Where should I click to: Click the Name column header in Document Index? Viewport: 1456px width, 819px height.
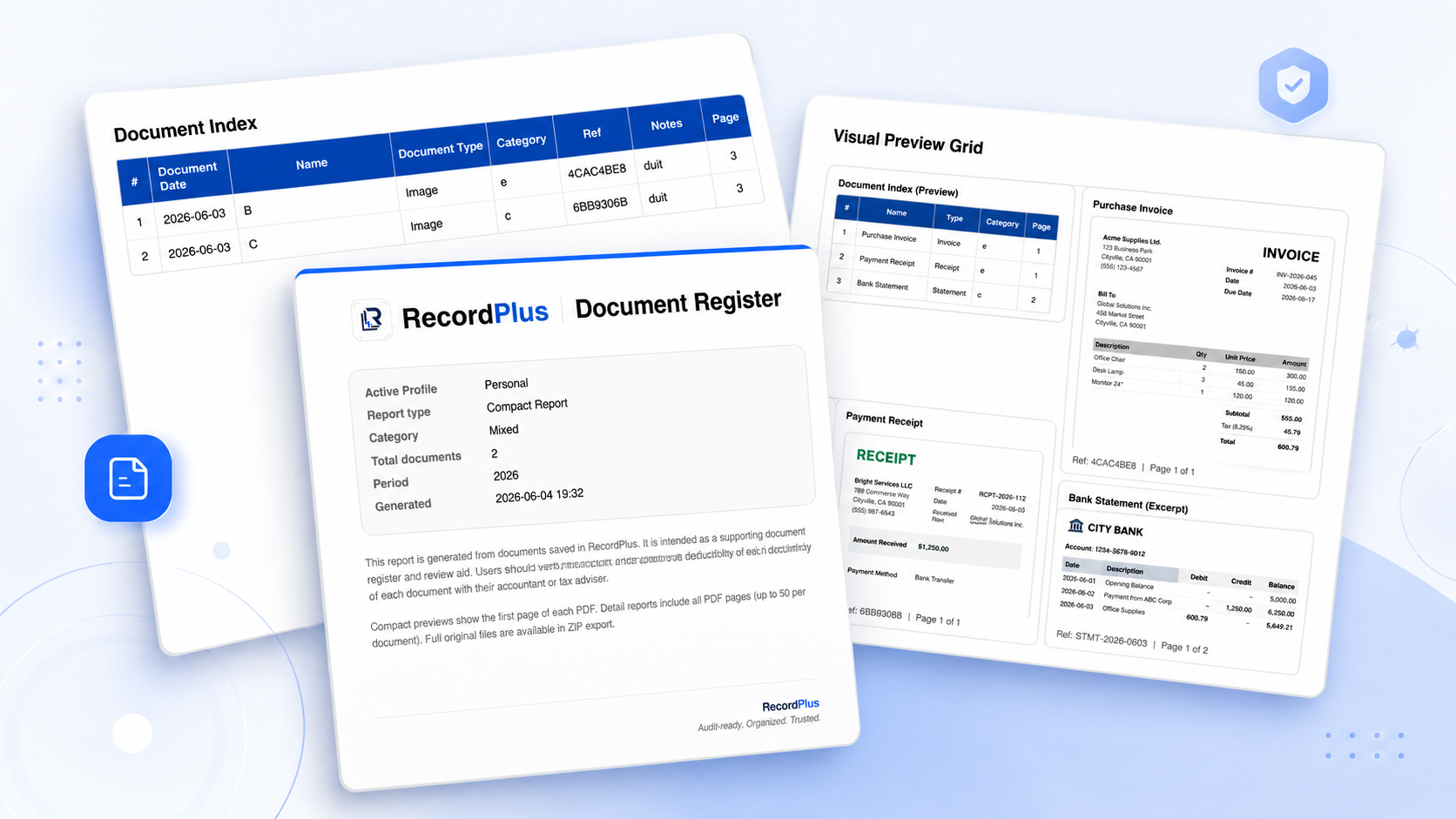click(312, 164)
